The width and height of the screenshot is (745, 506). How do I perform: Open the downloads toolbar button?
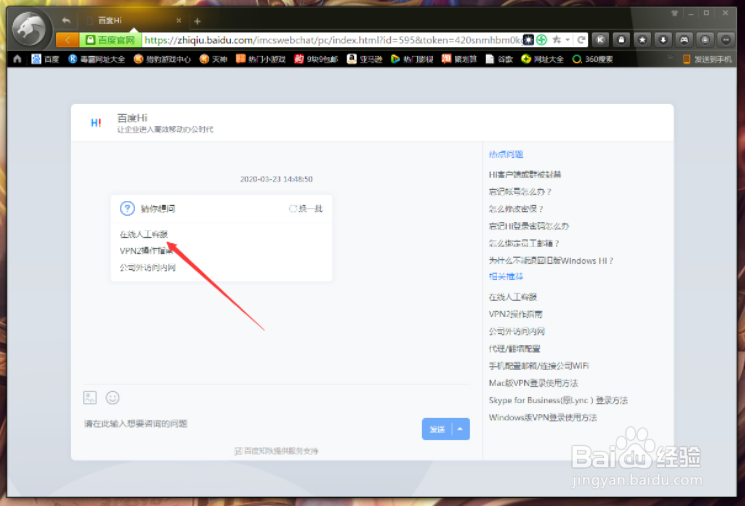point(663,40)
